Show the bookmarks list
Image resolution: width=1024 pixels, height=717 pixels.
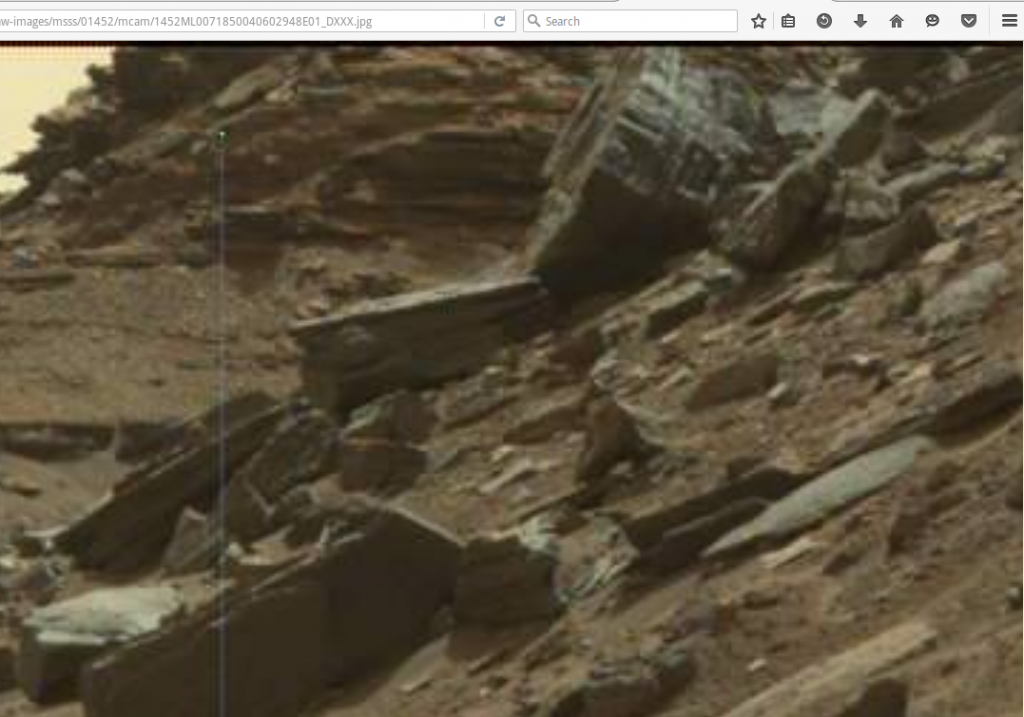click(x=788, y=21)
